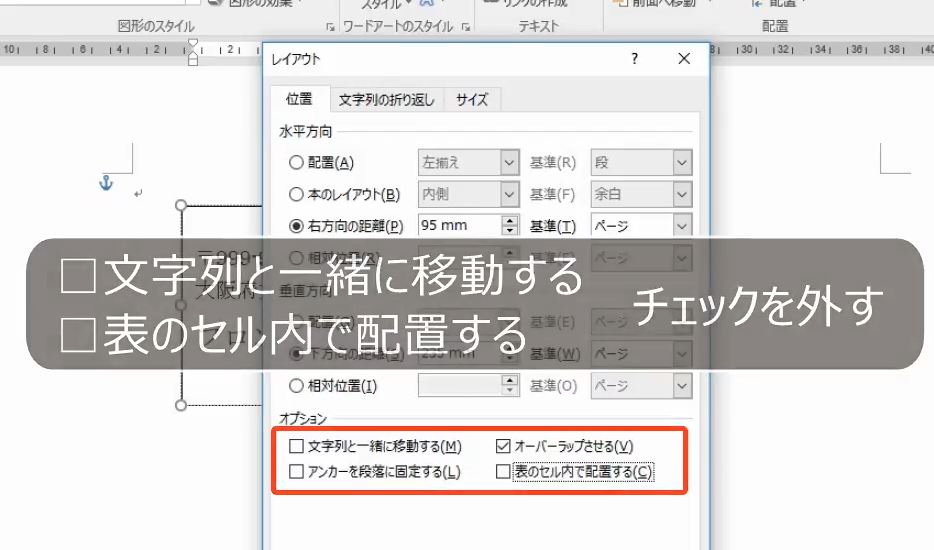The height and width of the screenshot is (550, 934).
Task: Select the 配置(A) radio button
Action: tap(296, 162)
